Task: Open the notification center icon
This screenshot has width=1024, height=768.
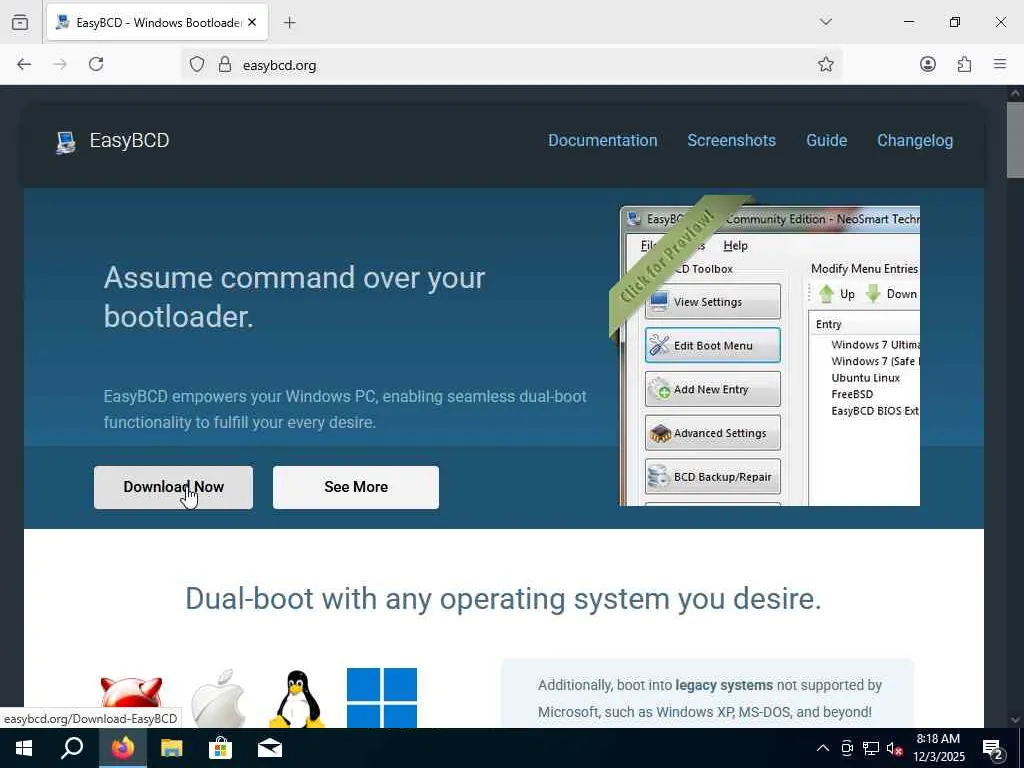Action: [x=993, y=749]
